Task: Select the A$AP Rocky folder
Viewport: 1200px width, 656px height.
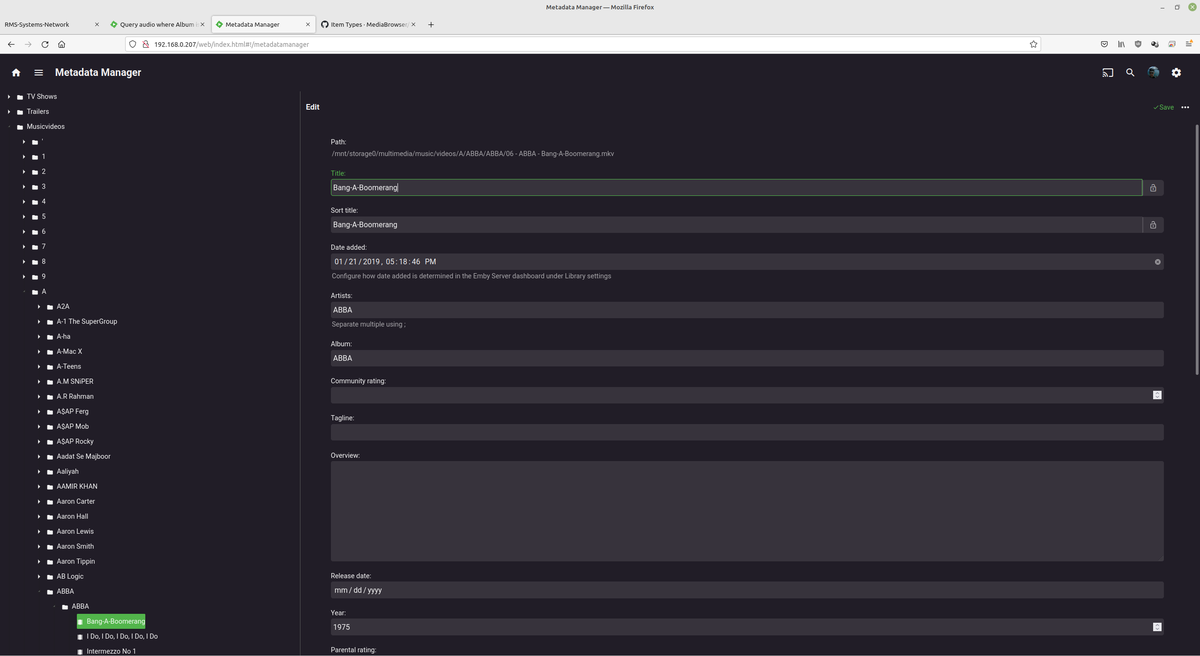Action: click(x=75, y=442)
